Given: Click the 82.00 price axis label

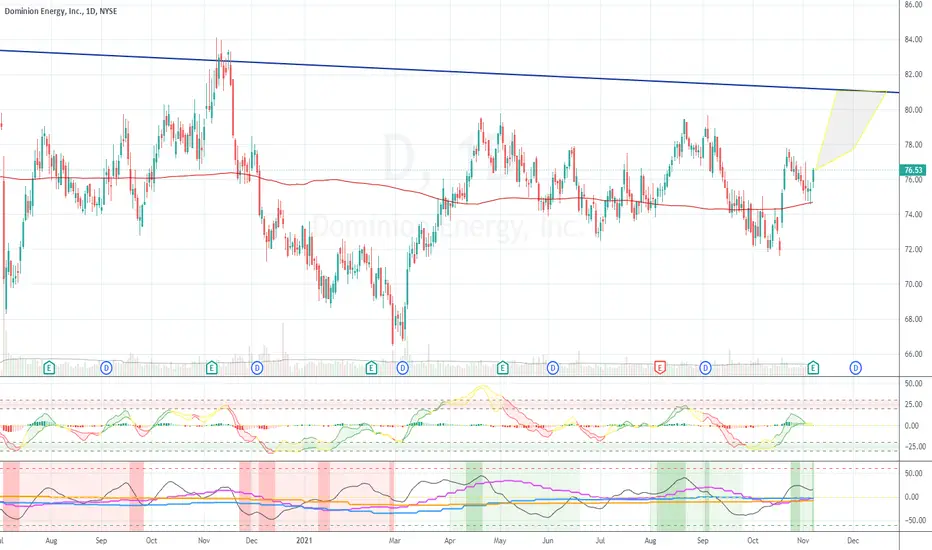Looking at the screenshot, I should [x=913, y=75].
